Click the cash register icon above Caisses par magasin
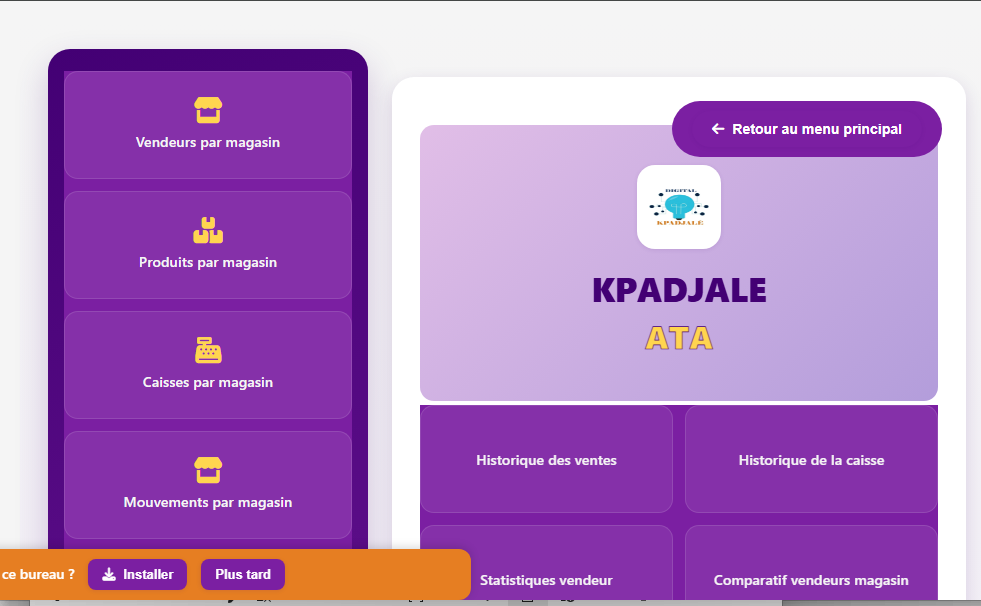This screenshot has width=981, height=606. pos(208,350)
